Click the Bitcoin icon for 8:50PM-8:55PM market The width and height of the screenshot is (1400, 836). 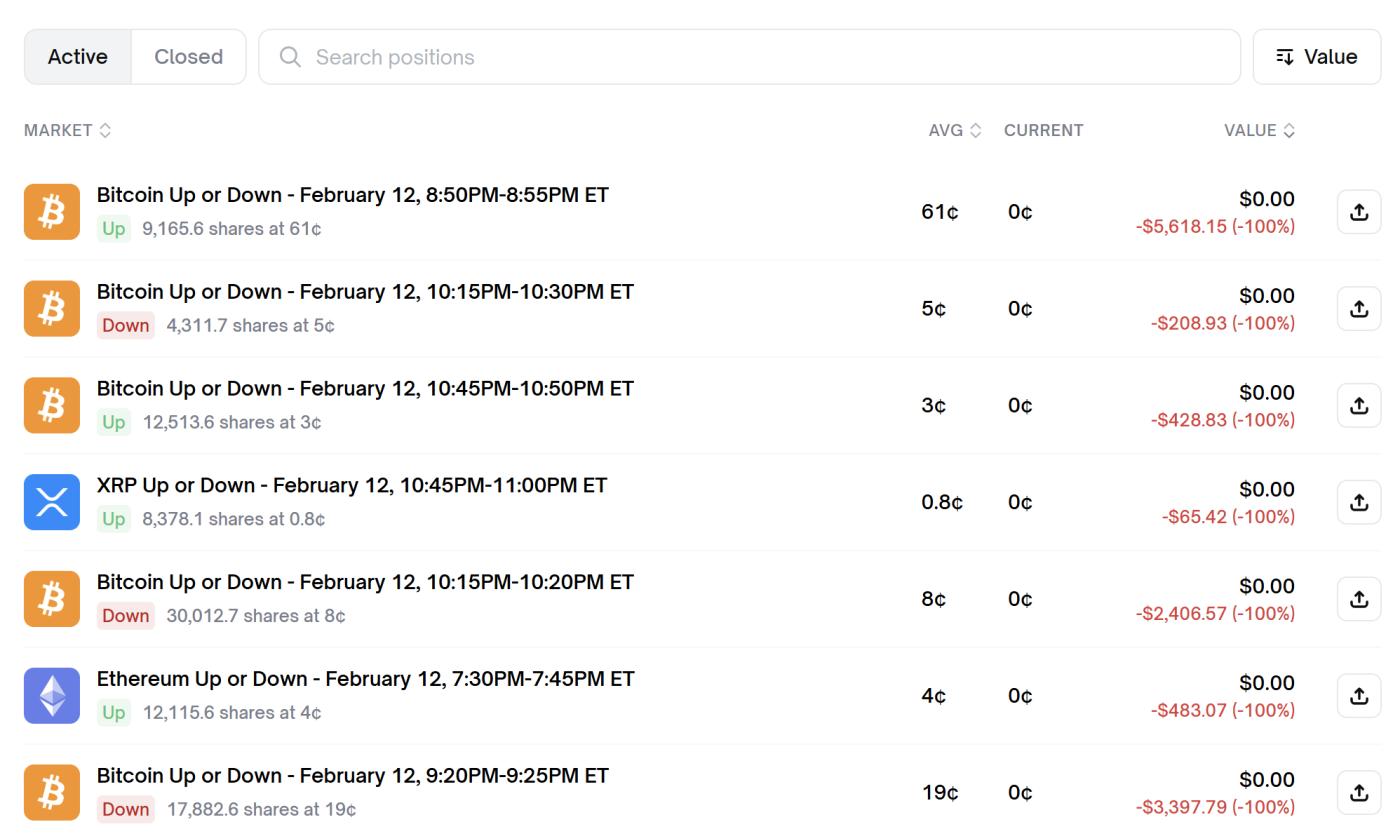pos(52,212)
